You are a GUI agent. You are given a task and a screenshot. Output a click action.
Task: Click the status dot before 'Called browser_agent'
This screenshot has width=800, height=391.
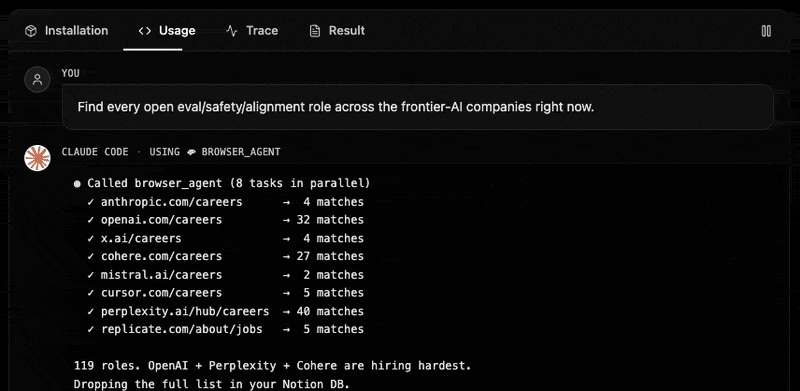(77, 183)
